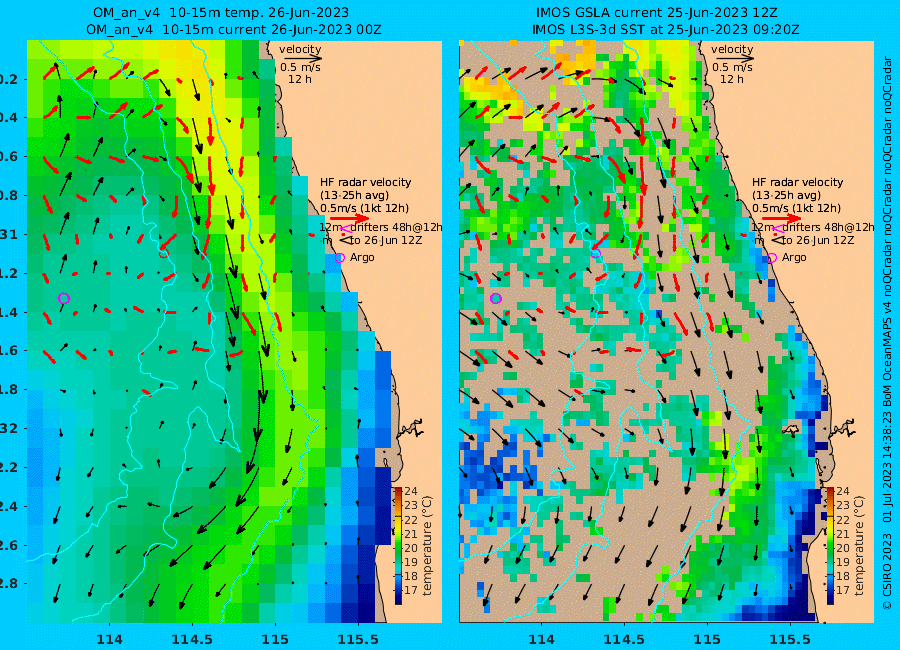Image resolution: width=900 pixels, height=650 pixels.
Task: Click '0.5m/s (1kt 12h)' text in IMOS panel
Action: pyautogui.click(x=797, y=208)
